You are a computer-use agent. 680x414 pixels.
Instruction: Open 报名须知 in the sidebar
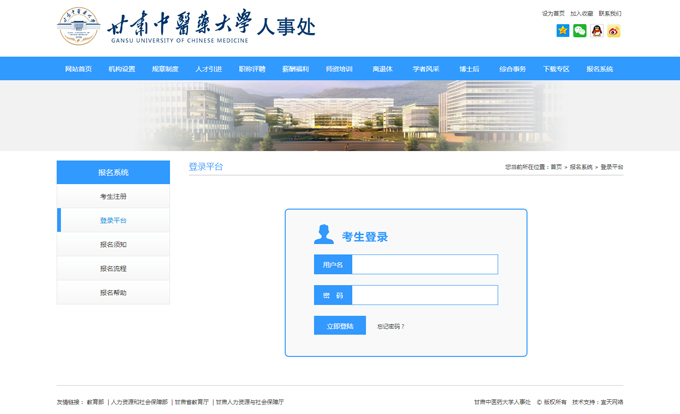[x=113, y=245]
